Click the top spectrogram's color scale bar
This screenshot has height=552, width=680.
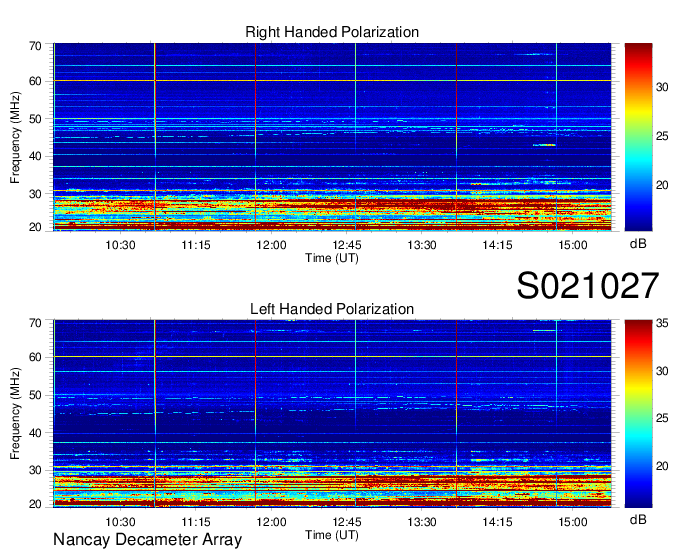click(638, 137)
